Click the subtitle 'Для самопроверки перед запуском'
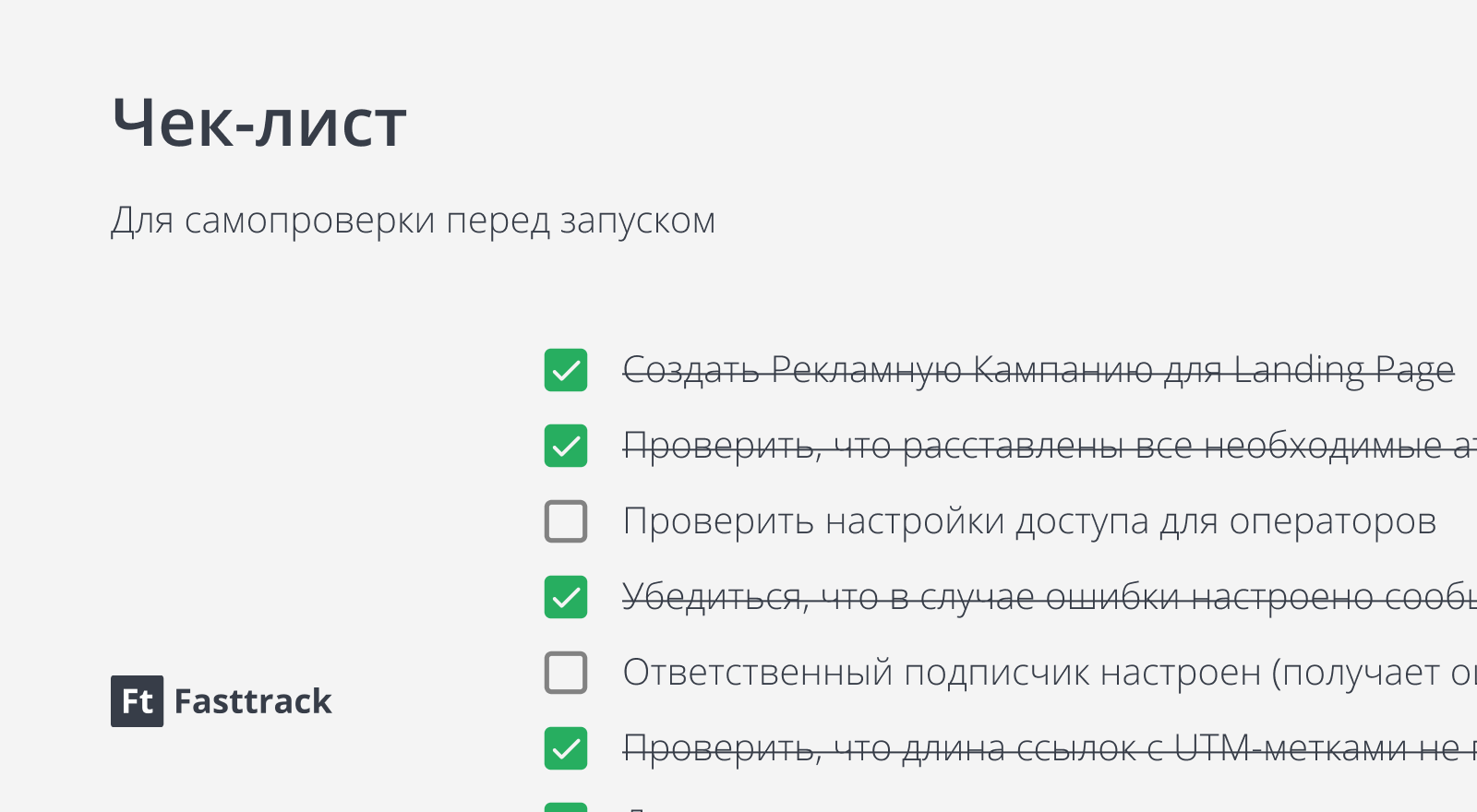 [x=414, y=221]
